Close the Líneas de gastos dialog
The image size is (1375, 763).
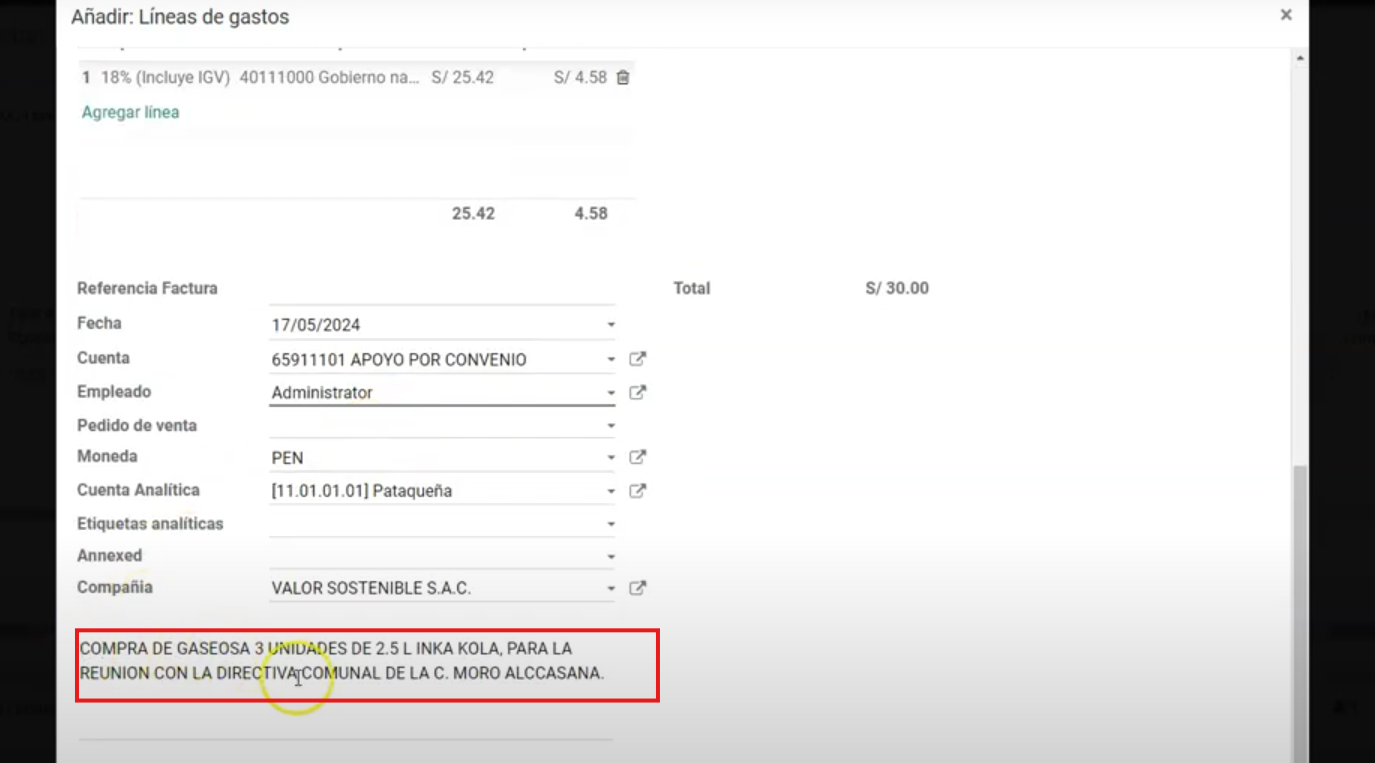(x=1286, y=15)
